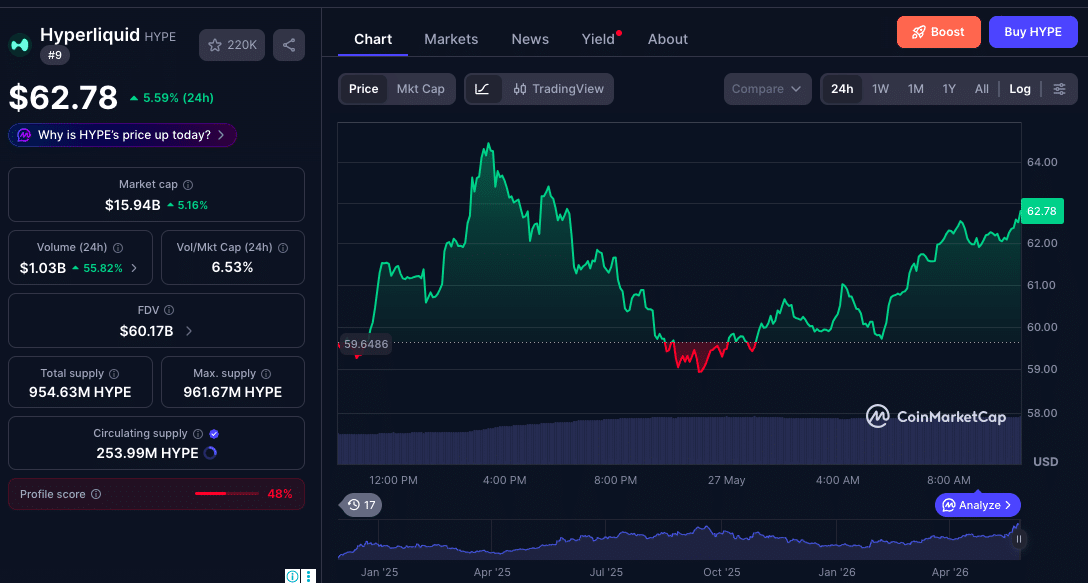Set the chart range to 1W
Image resolution: width=1088 pixels, height=583 pixels.
(x=881, y=89)
